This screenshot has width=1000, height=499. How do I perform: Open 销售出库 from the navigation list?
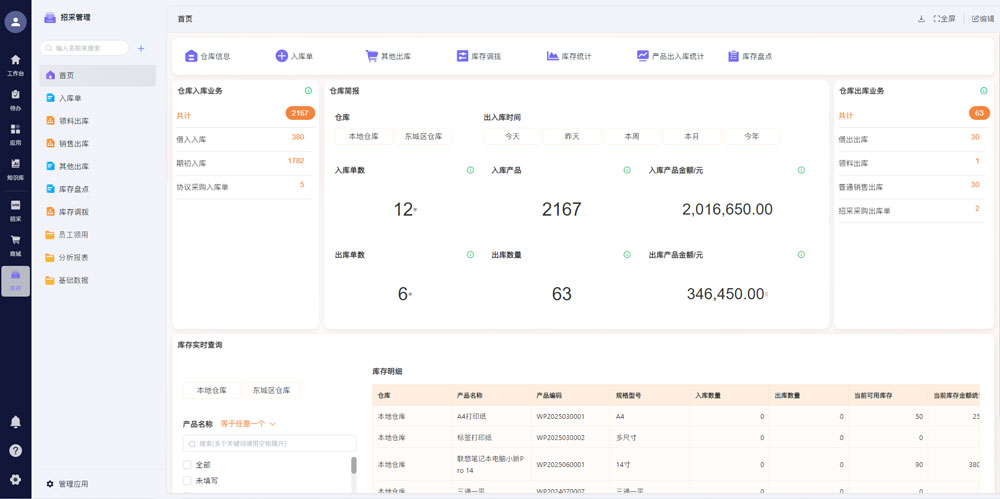[x=73, y=144]
